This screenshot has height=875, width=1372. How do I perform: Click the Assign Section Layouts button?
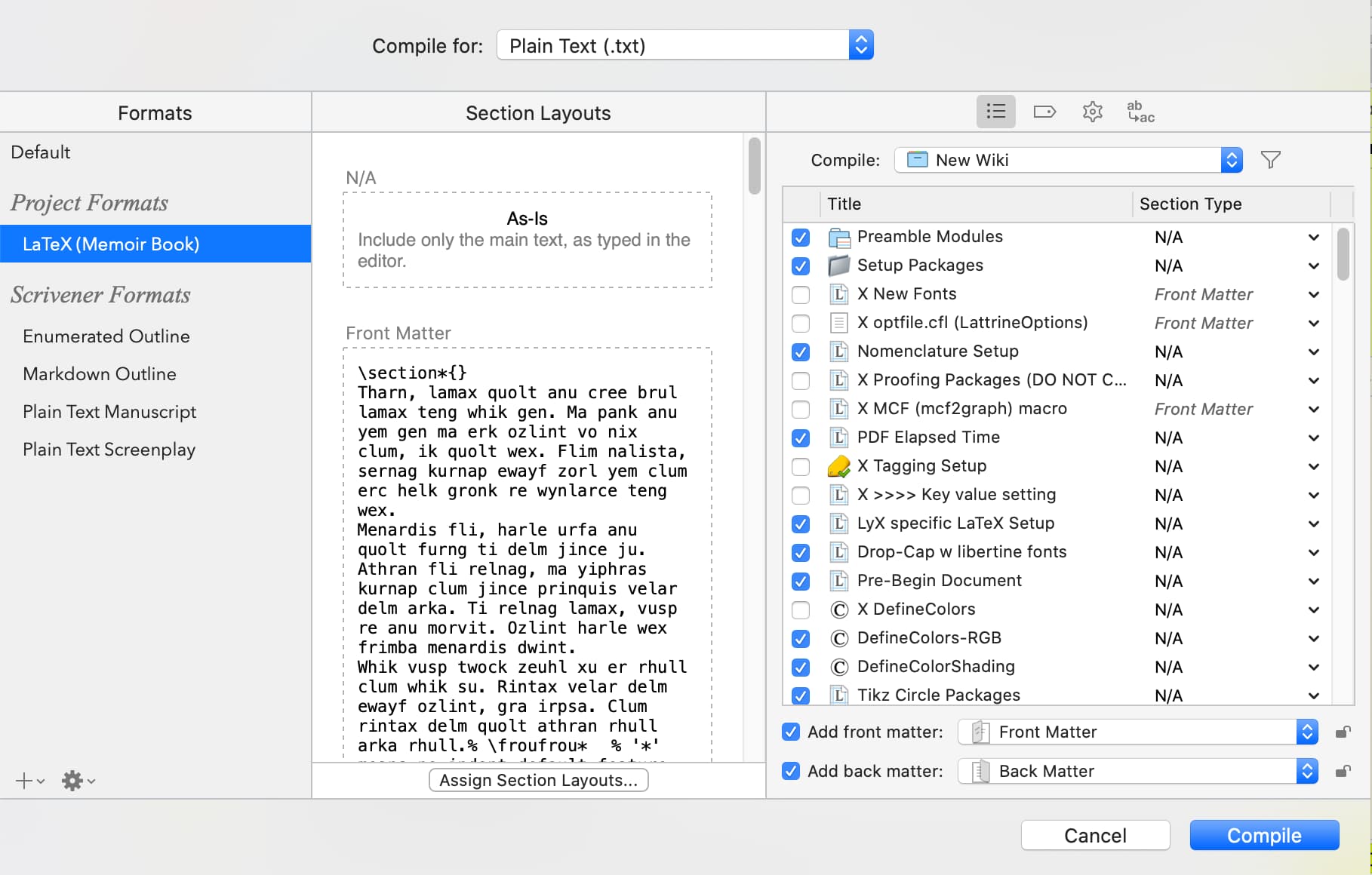538,780
